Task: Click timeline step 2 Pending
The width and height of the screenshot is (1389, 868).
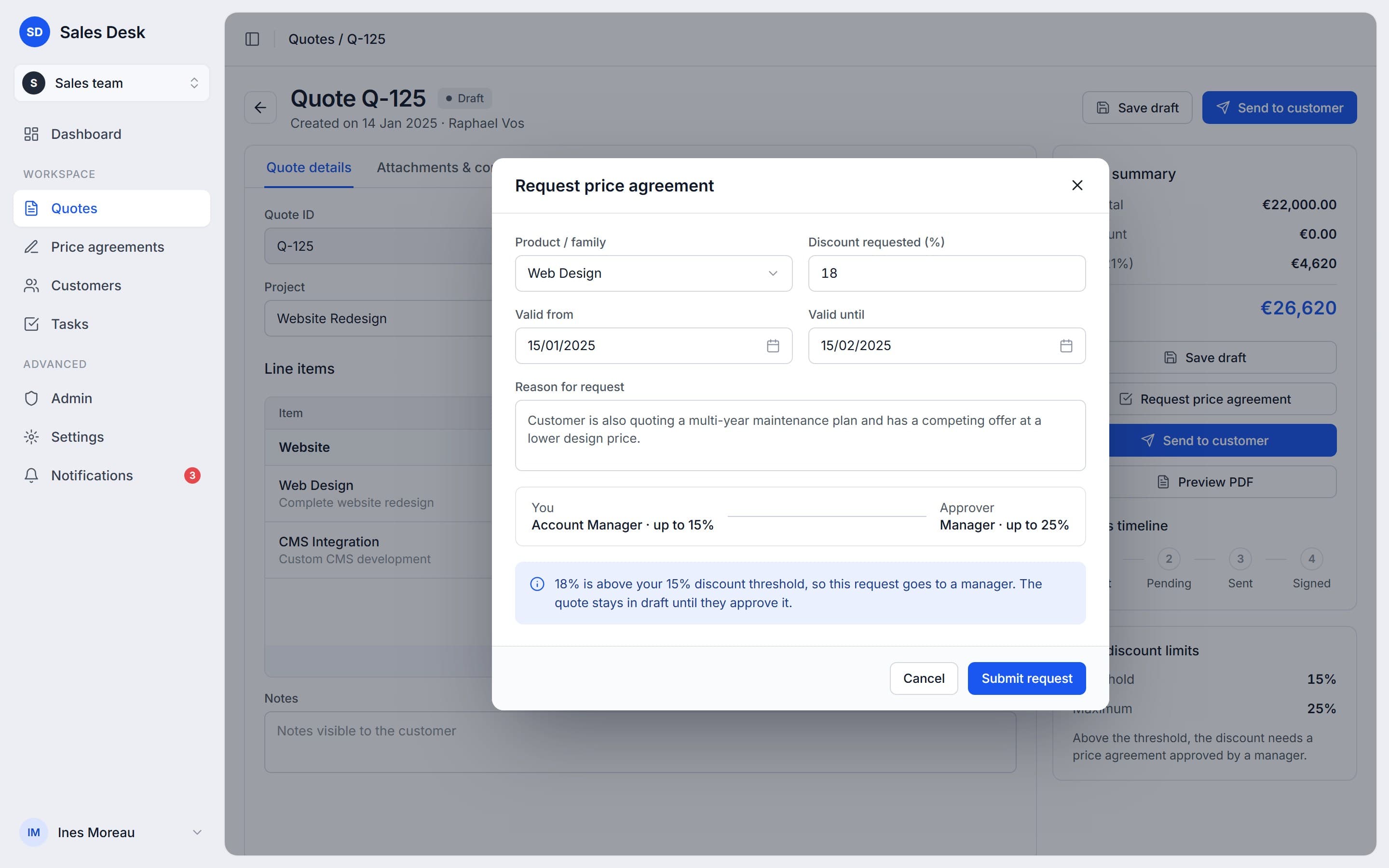Action: 1169,569
